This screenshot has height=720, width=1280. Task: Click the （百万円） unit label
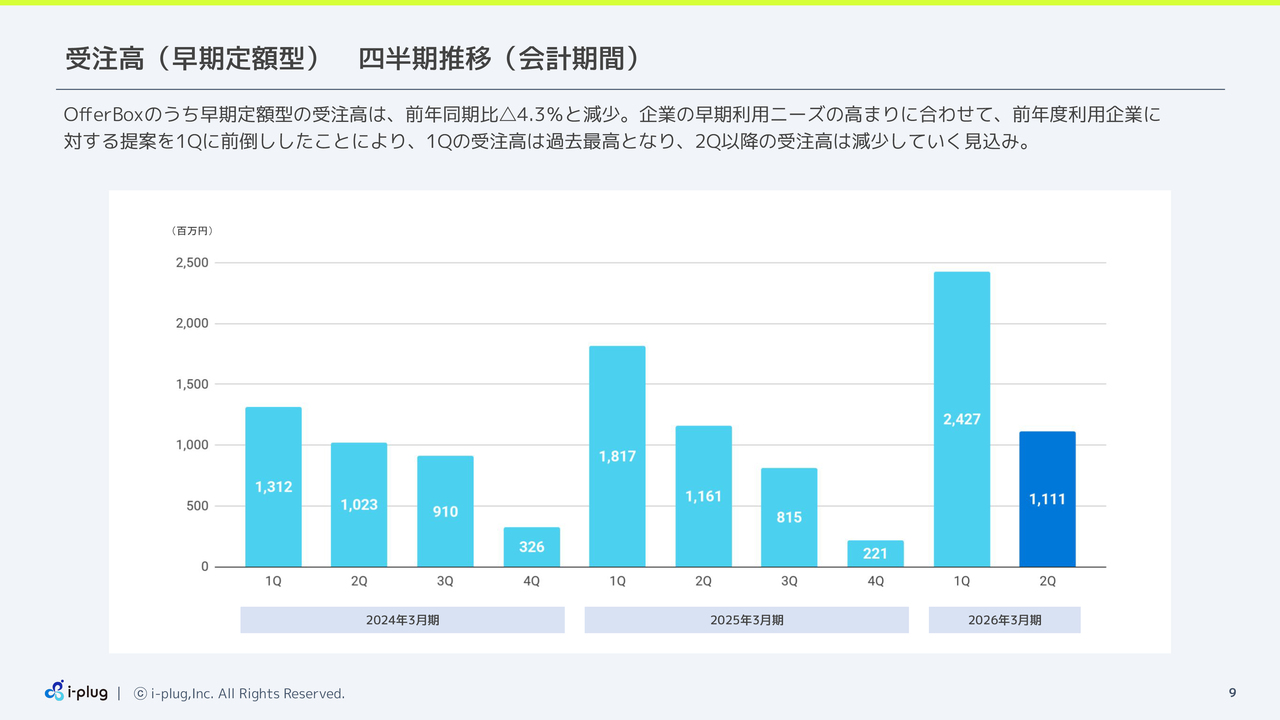tap(193, 231)
